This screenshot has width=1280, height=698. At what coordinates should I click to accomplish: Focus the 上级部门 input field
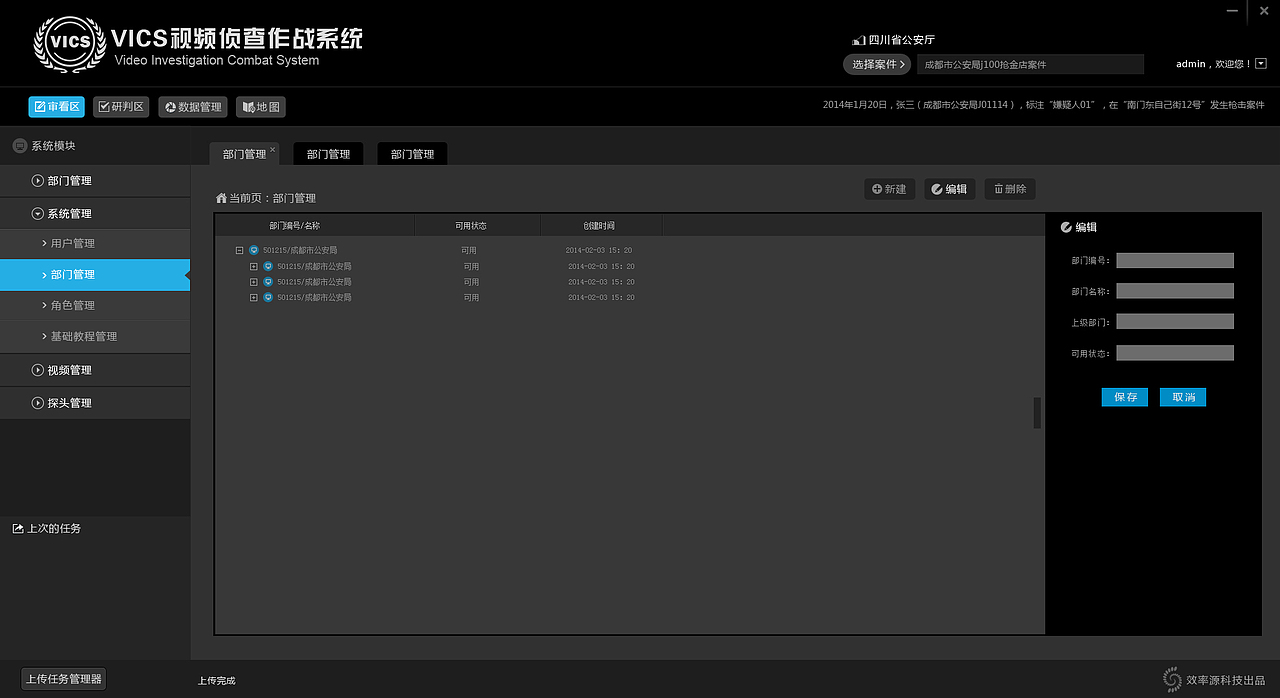(1175, 322)
